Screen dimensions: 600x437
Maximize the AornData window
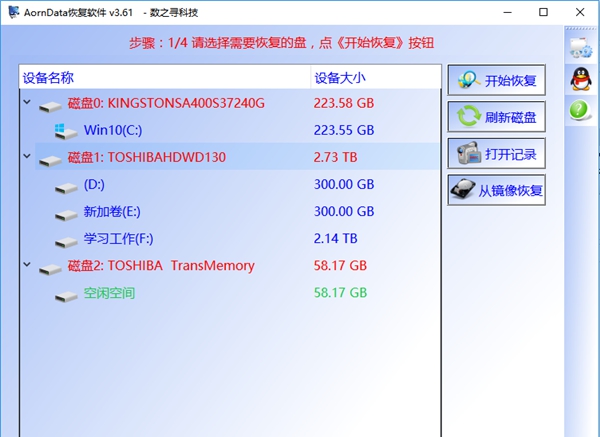pyautogui.click(x=543, y=12)
